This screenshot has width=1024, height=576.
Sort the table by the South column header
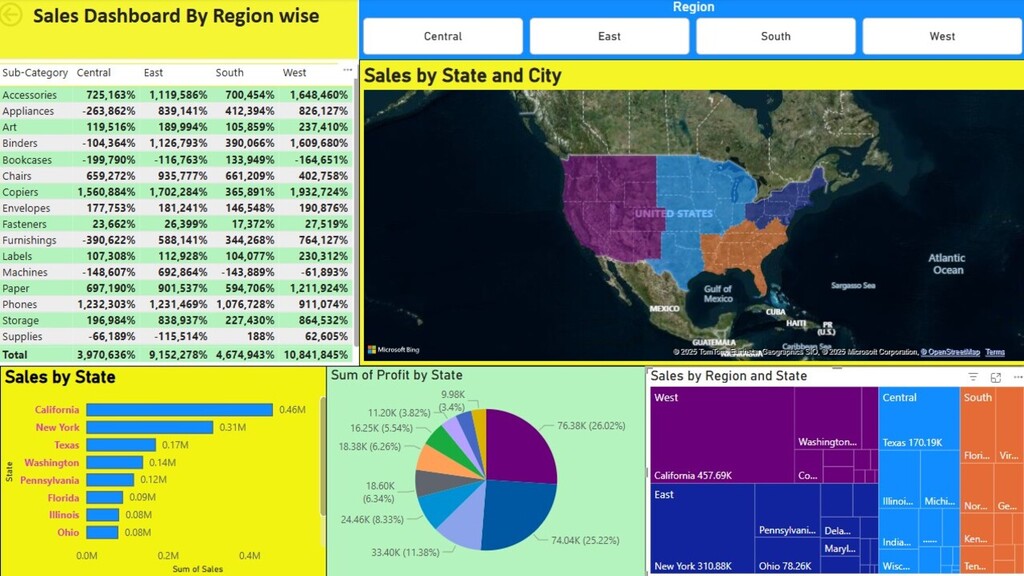pyautogui.click(x=229, y=72)
